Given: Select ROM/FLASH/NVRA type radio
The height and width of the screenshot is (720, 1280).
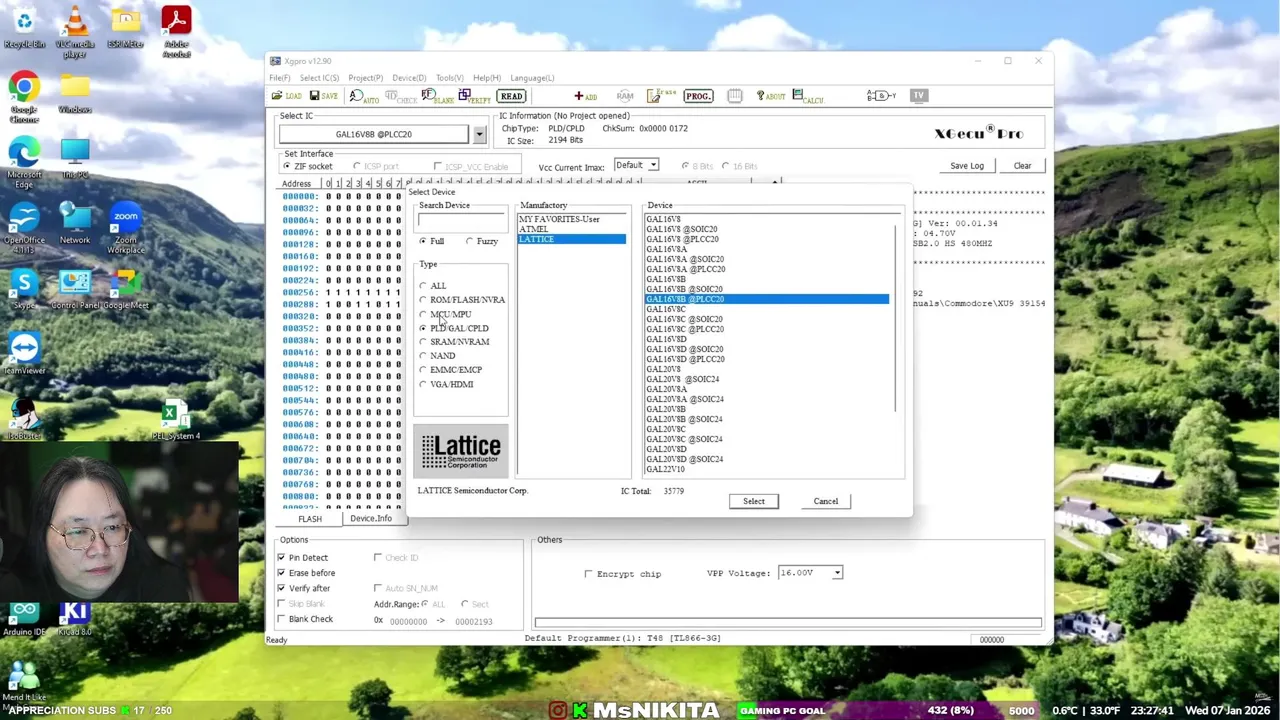Looking at the screenshot, I should click(x=423, y=300).
